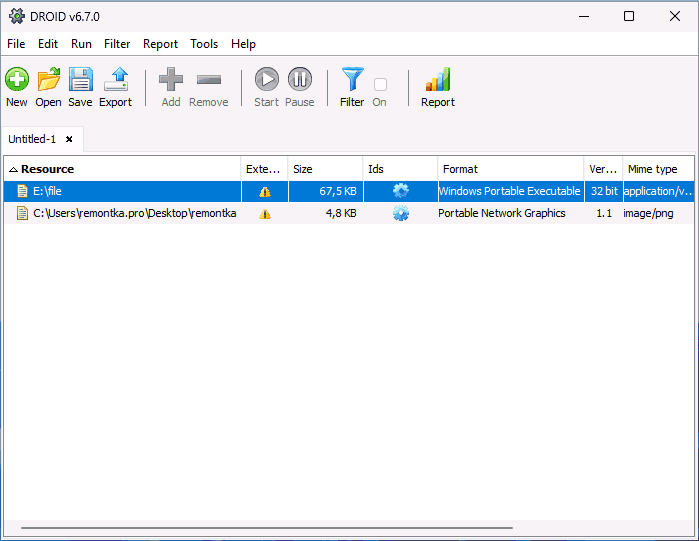Sort by the Format column header
This screenshot has height=541, width=699.
point(511,169)
